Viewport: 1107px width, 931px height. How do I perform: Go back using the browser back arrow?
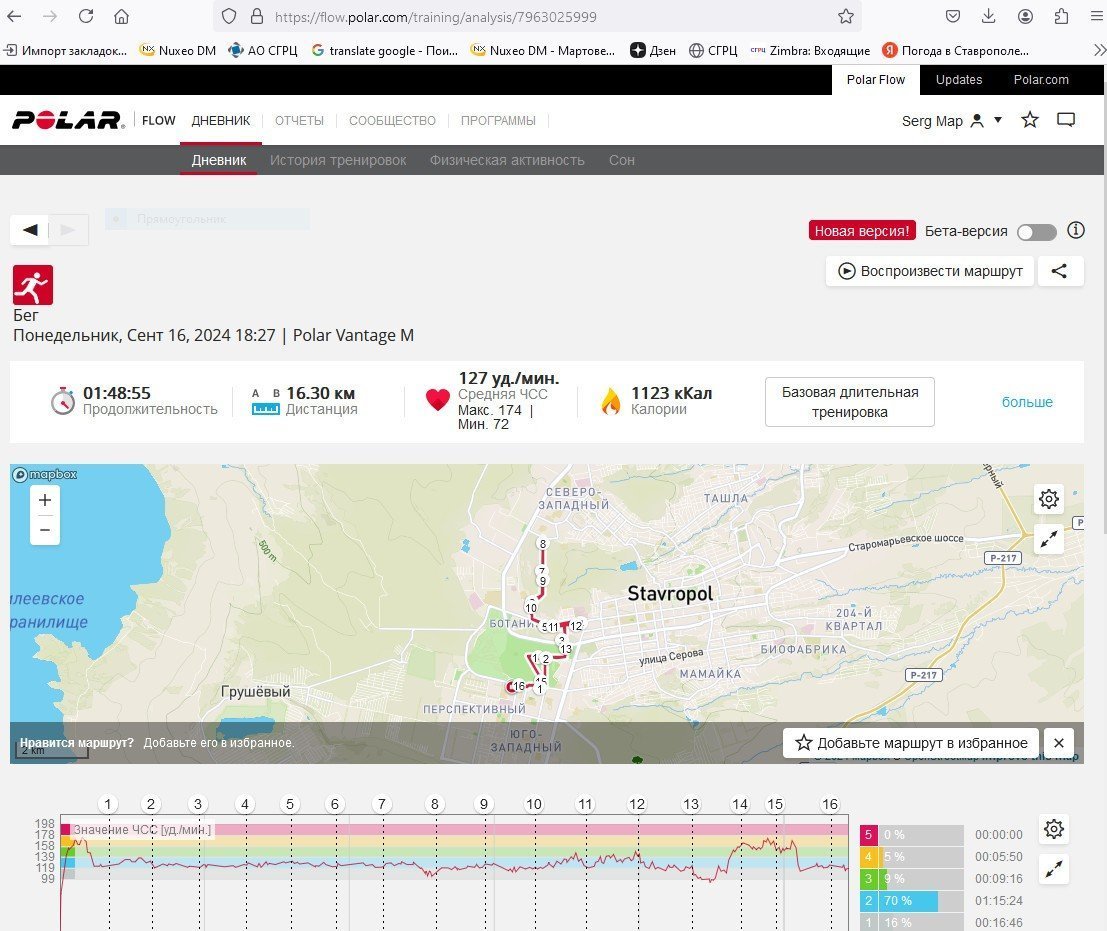[14, 16]
